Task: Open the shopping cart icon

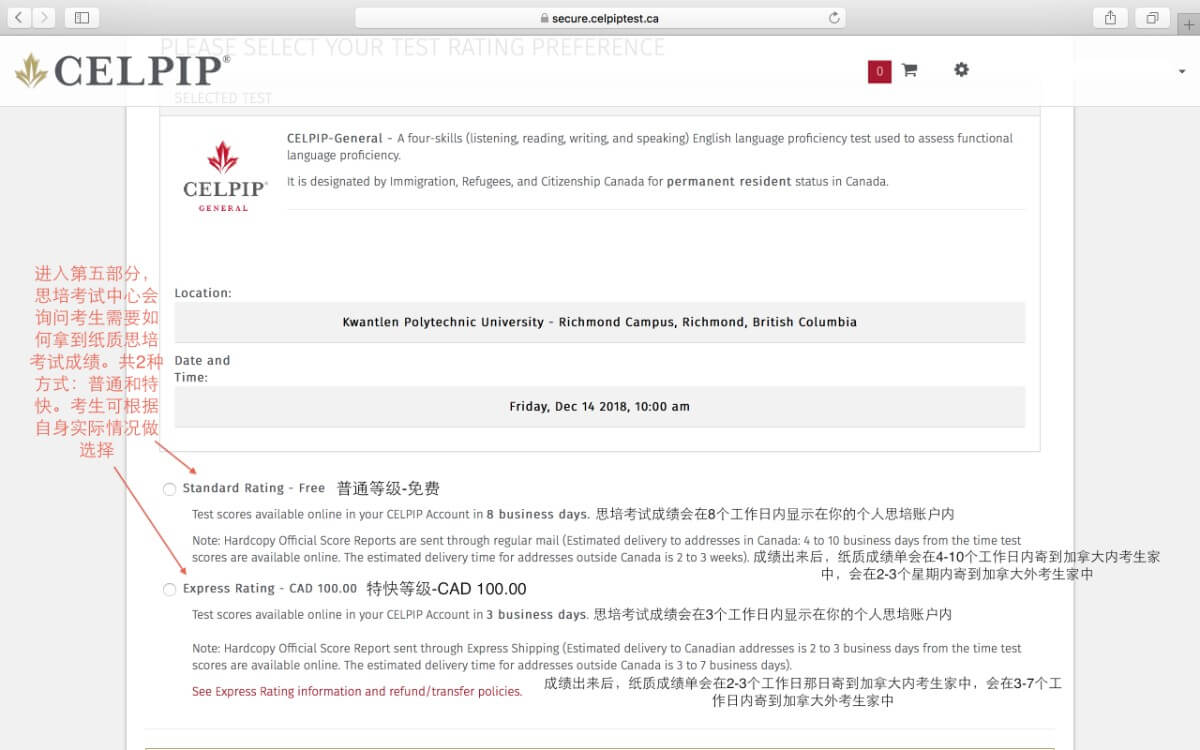Action: pyautogui.click(x=909, y=70)
